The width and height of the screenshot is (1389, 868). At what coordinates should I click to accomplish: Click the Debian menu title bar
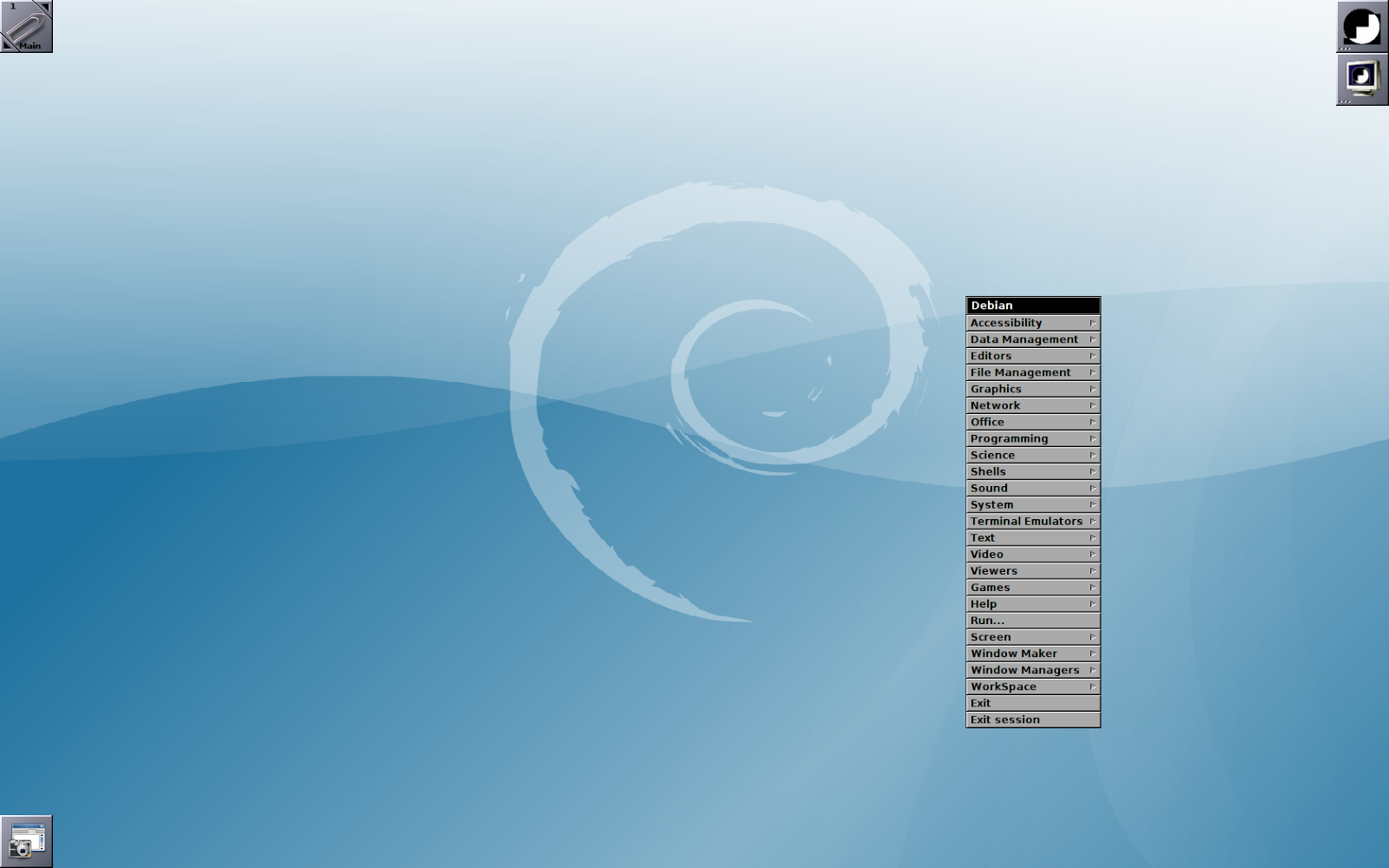pos(1024,306)
